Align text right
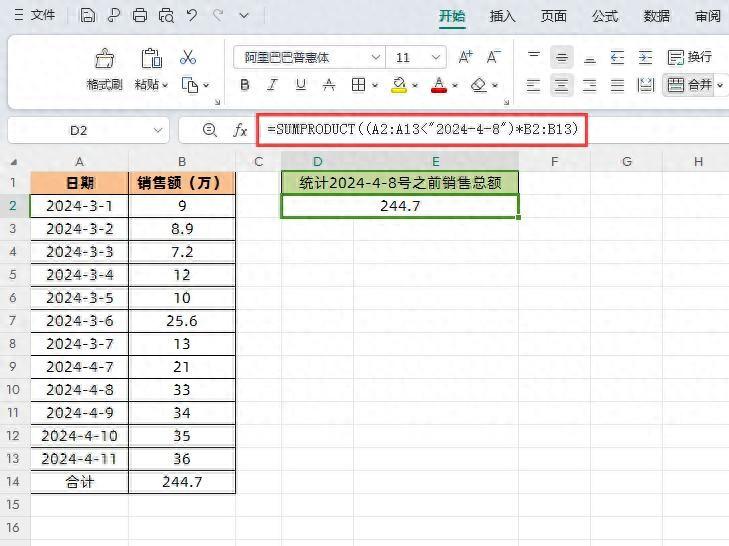This screenshot has height=546, width=729. [x=590, y=85]
